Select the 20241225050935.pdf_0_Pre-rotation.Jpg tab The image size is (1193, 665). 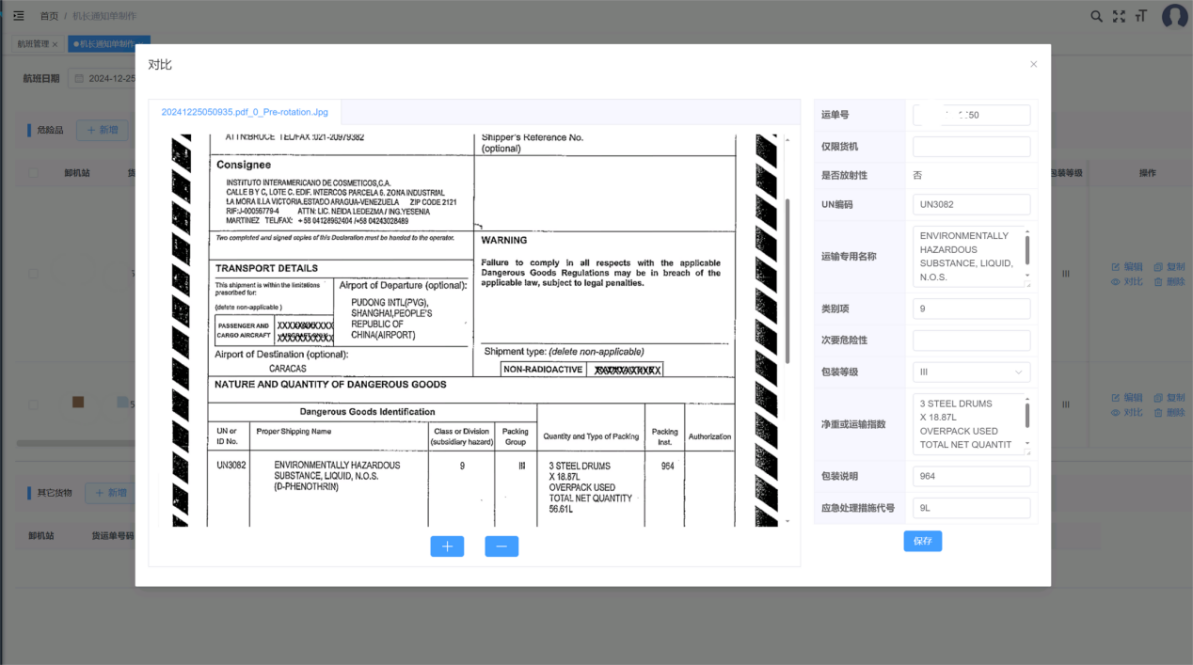coord(244,112)
